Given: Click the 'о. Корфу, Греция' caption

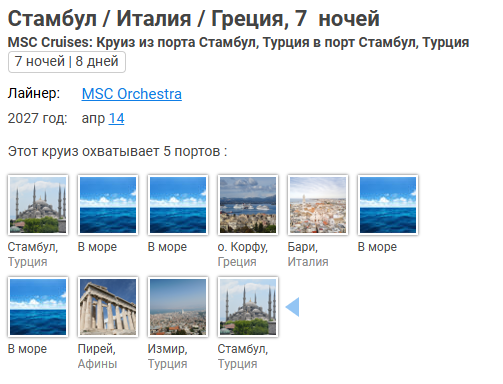Looking at the screenshot, I should pos(243,254).
